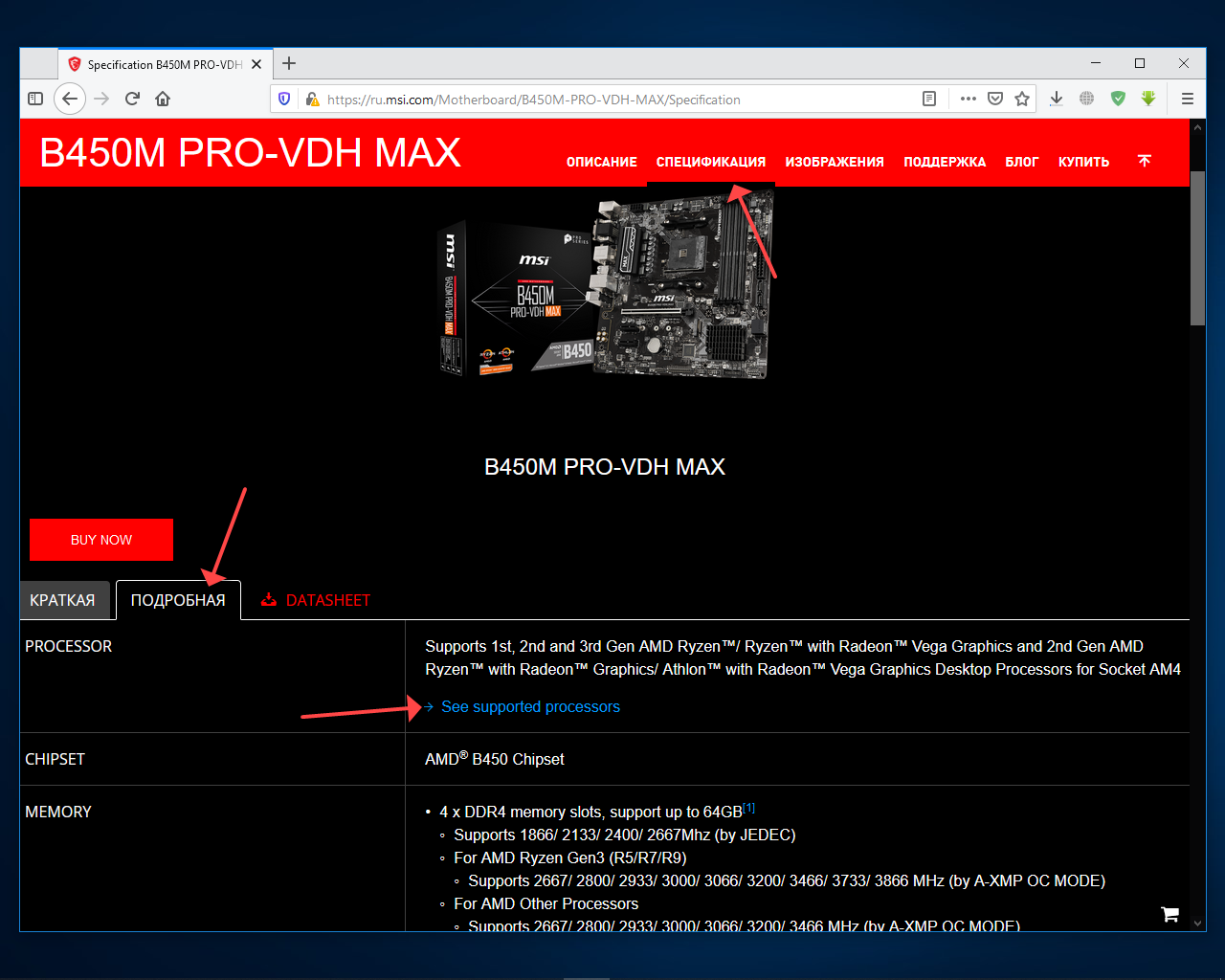Click the centered B450M PRO-VDH MAX product name
Image resolution: width=1225 pixels, height=980 pixels.
pyautogui.click(x=605, y=467)
